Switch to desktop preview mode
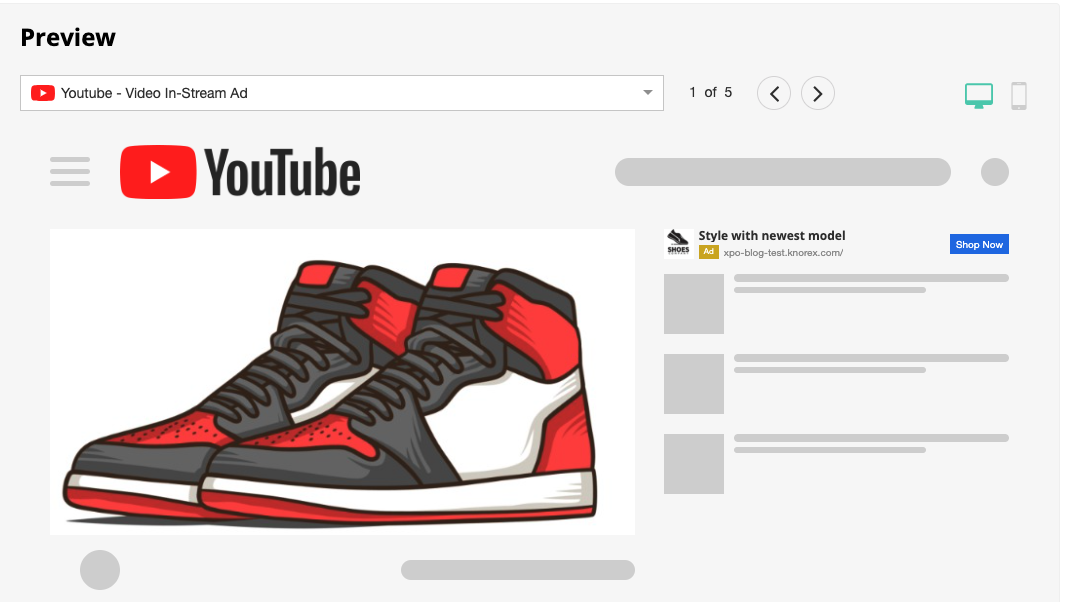The height and width of the screenshot is (602, 1065). 978,95
